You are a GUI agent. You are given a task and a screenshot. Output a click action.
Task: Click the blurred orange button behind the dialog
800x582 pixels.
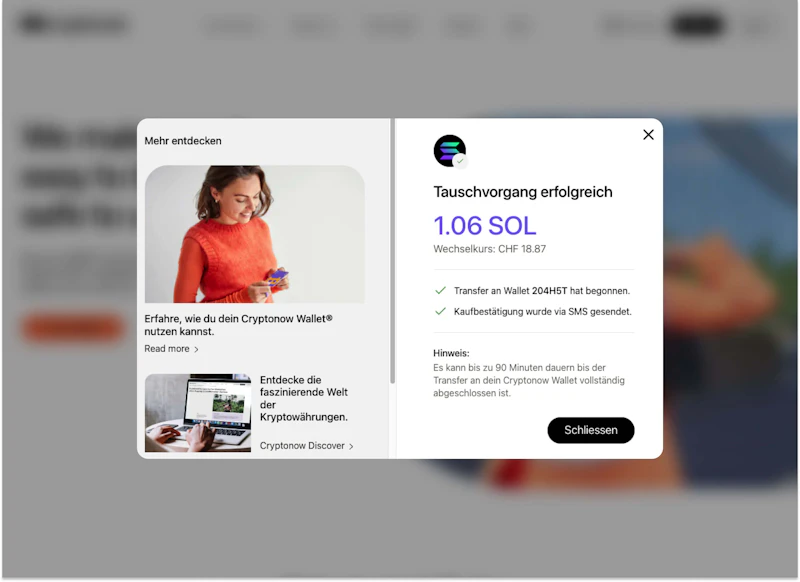pyautogui.click(x=73, y=328)
